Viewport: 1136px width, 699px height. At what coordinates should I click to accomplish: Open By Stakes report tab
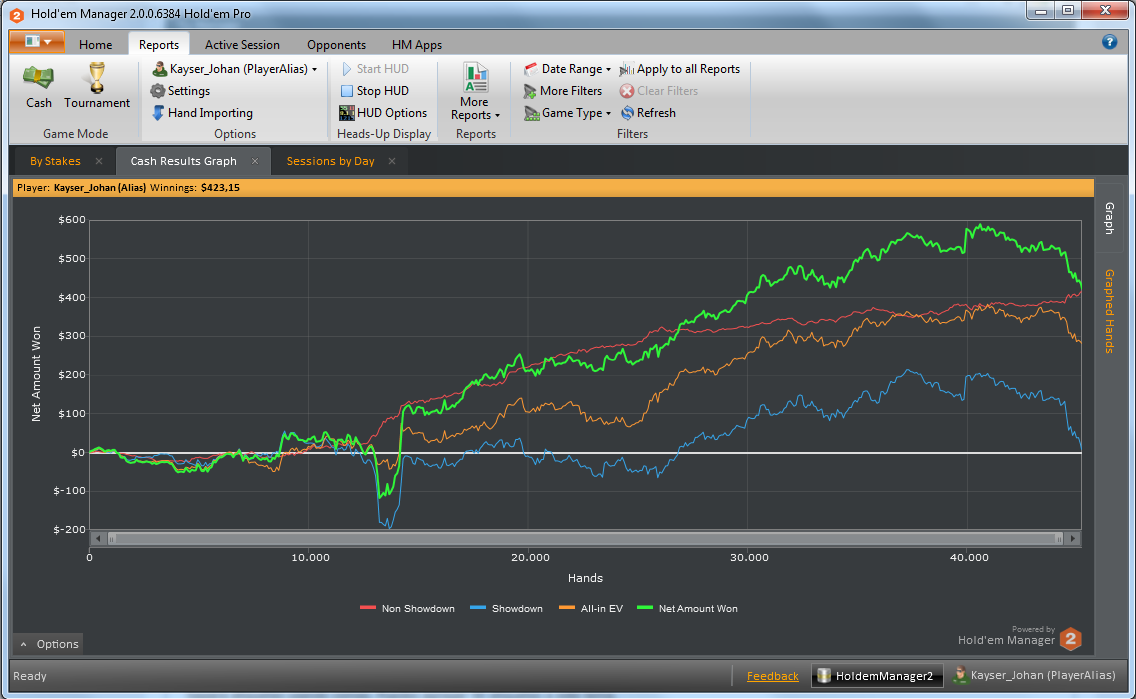[x=55, y=161]
